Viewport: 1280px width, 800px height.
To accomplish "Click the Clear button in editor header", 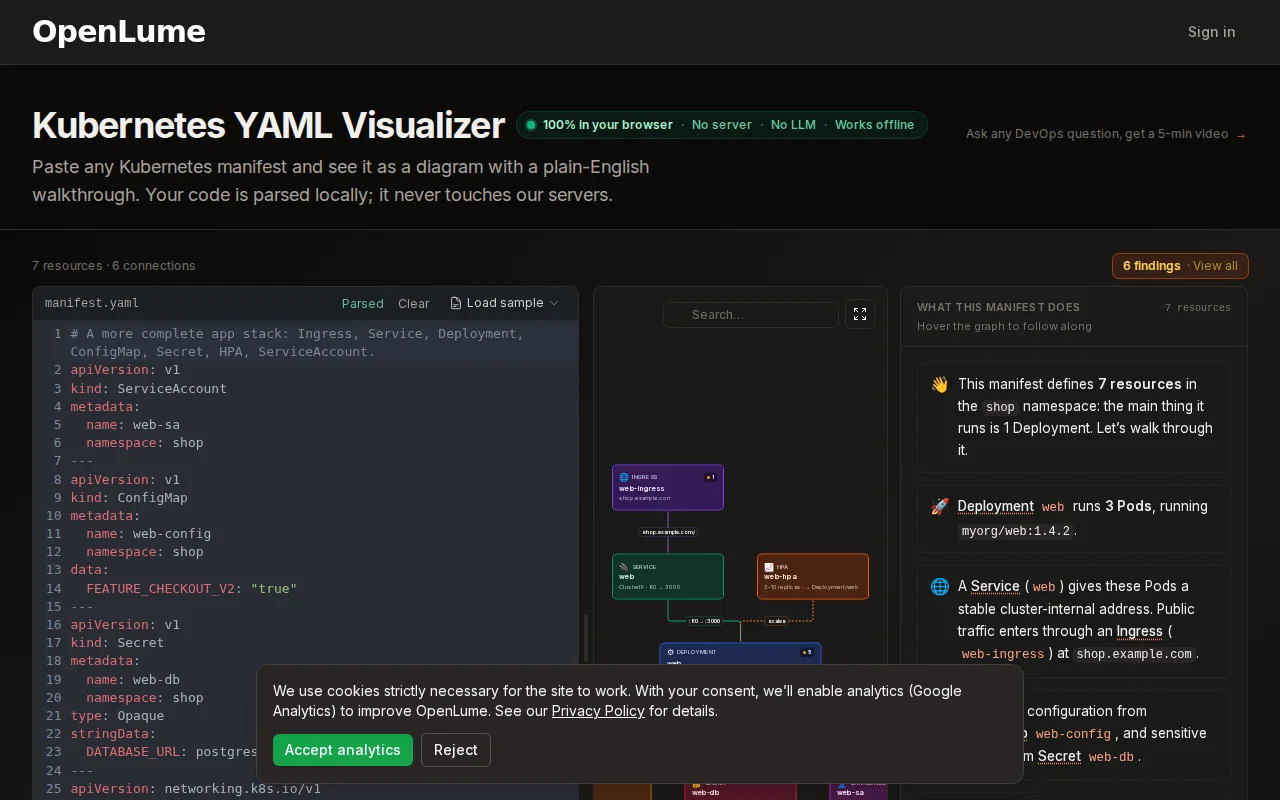I will pos(413,303).
